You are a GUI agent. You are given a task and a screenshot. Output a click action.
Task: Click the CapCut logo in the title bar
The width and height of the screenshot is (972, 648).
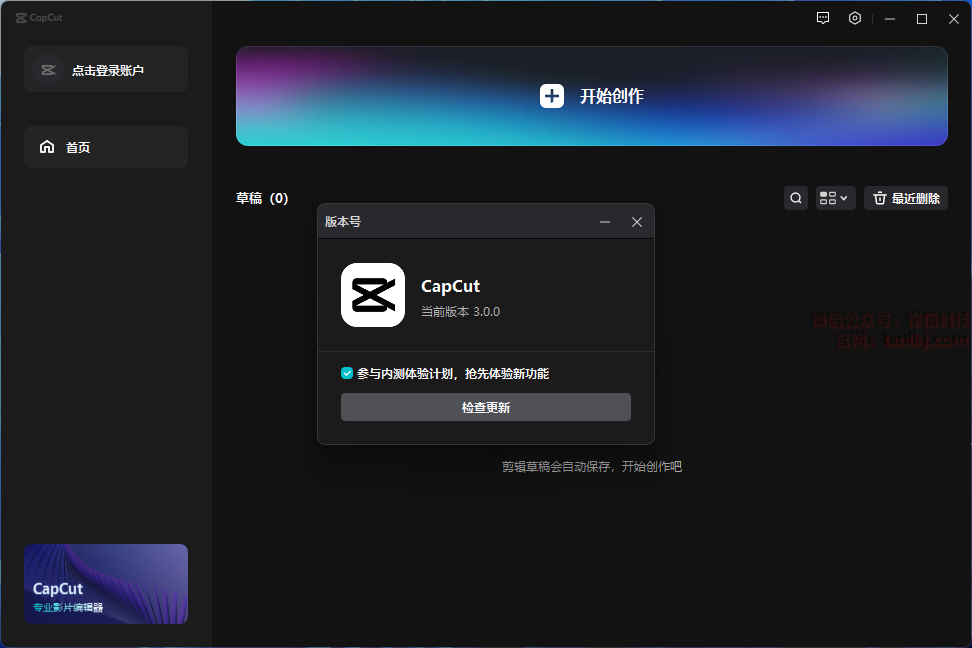pos(39,17)
